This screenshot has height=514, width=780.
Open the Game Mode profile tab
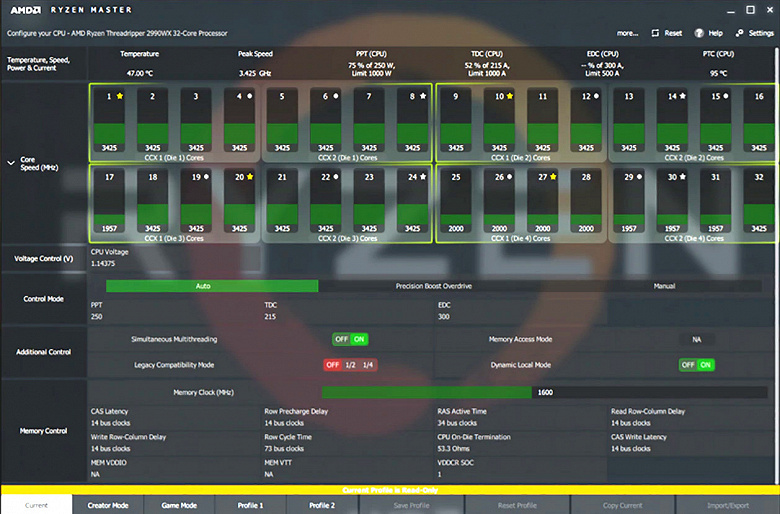pos(179,505)
